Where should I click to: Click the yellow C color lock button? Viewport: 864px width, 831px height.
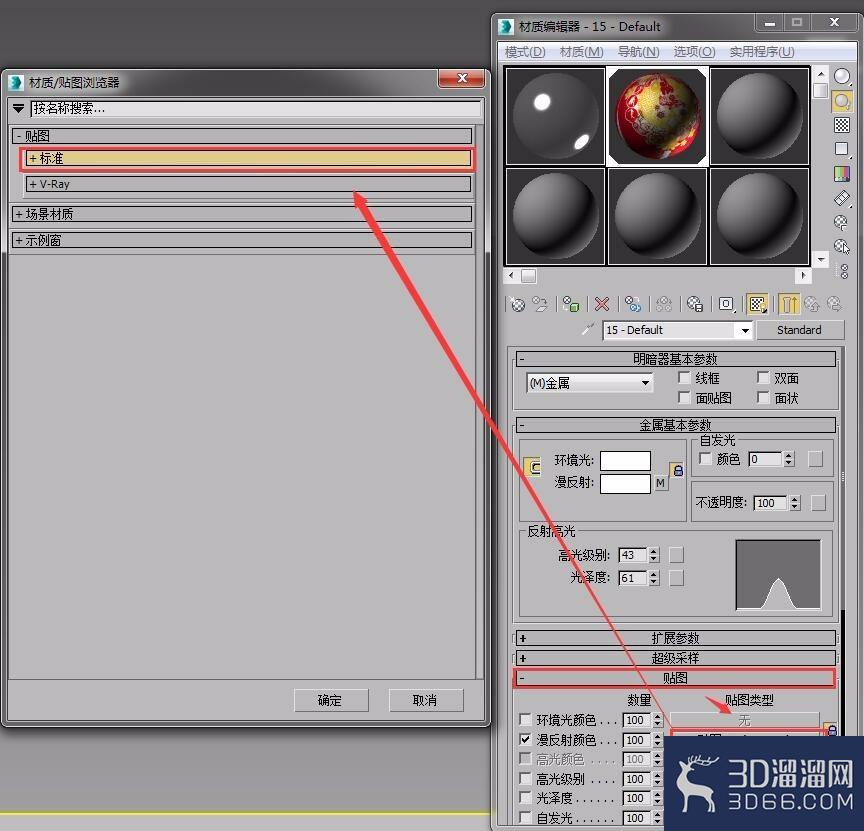click(x=532, y=467)
